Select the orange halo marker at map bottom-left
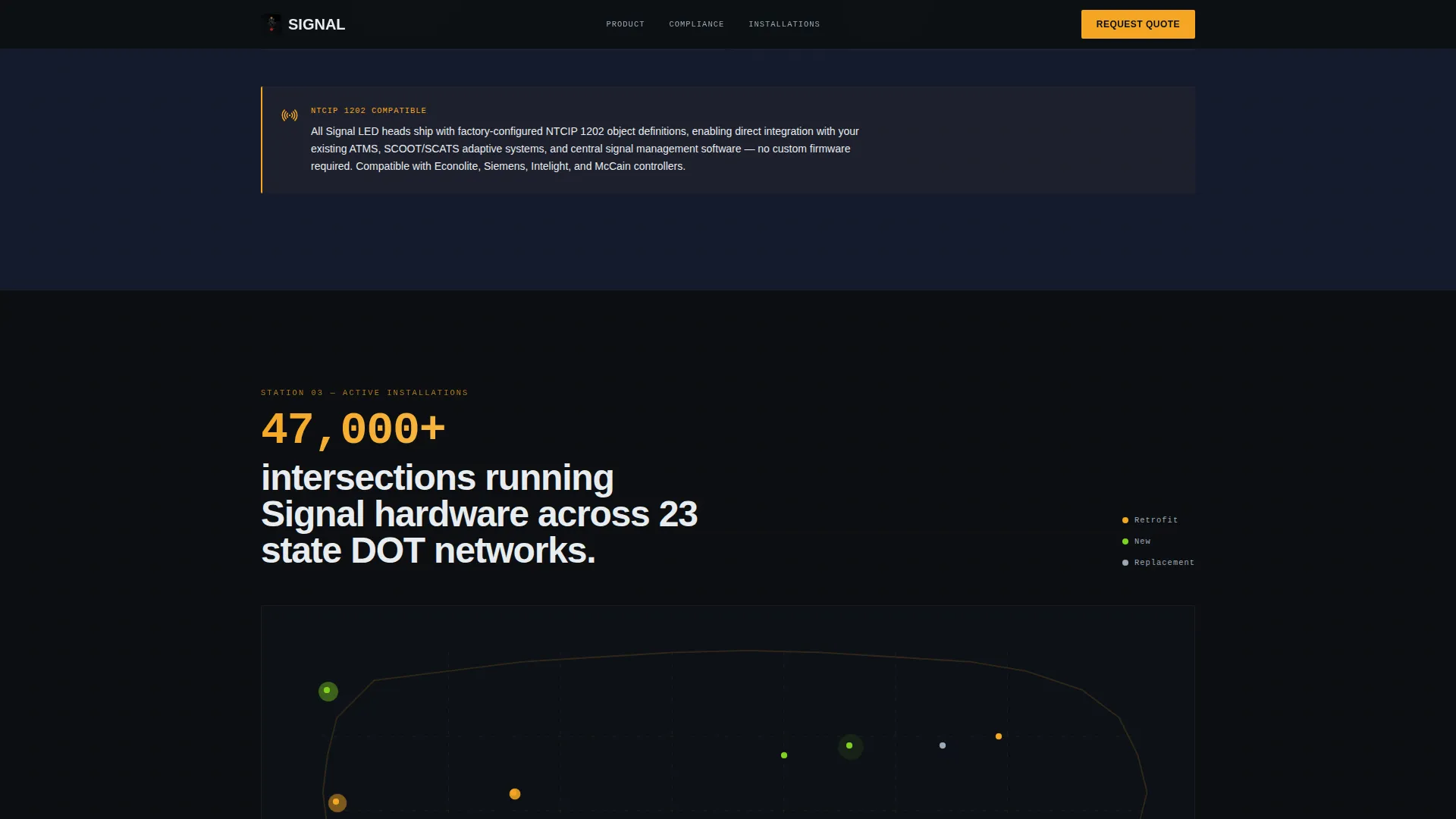Viewport: 1456px width, 819px height. coord(337,802)
